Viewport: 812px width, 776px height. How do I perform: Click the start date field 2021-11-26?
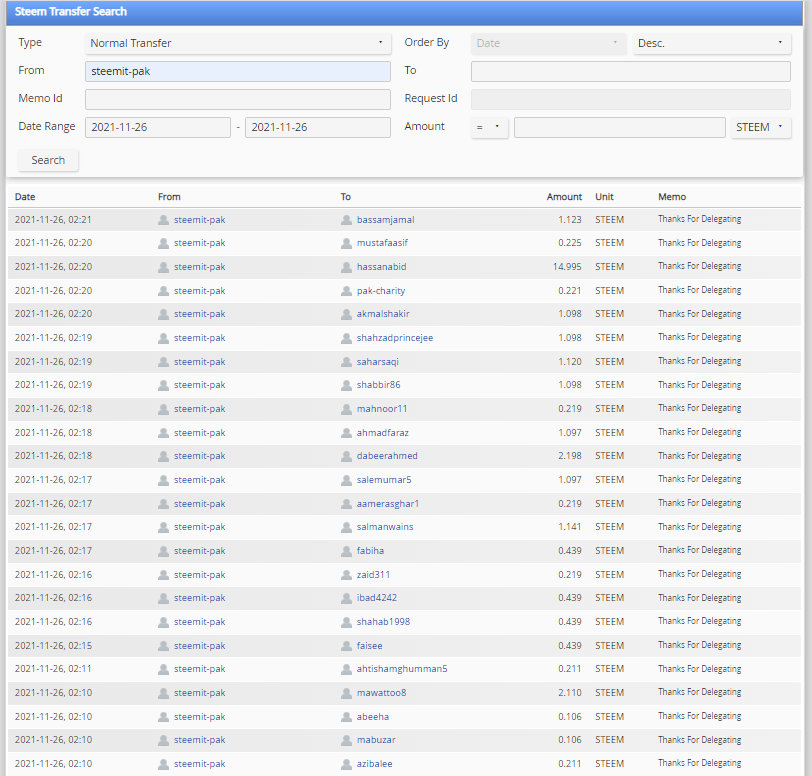click(x=158, y=127)
